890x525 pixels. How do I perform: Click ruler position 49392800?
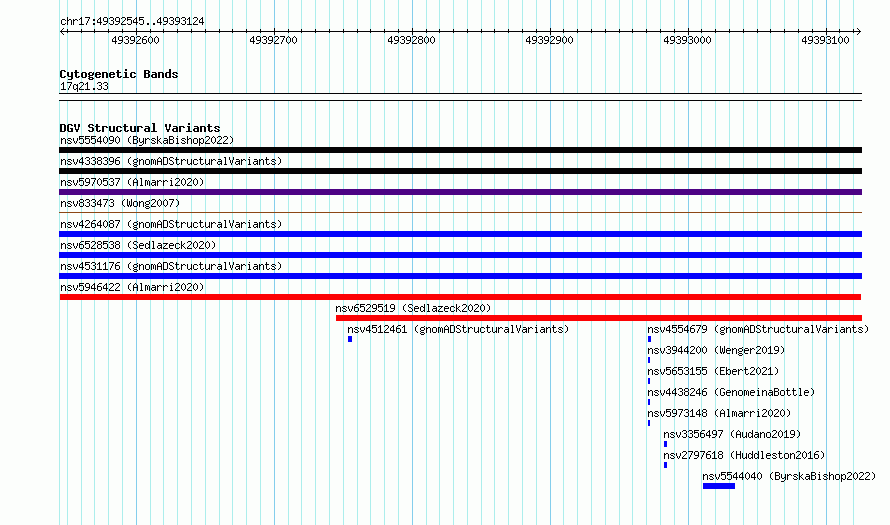point(412,40)
